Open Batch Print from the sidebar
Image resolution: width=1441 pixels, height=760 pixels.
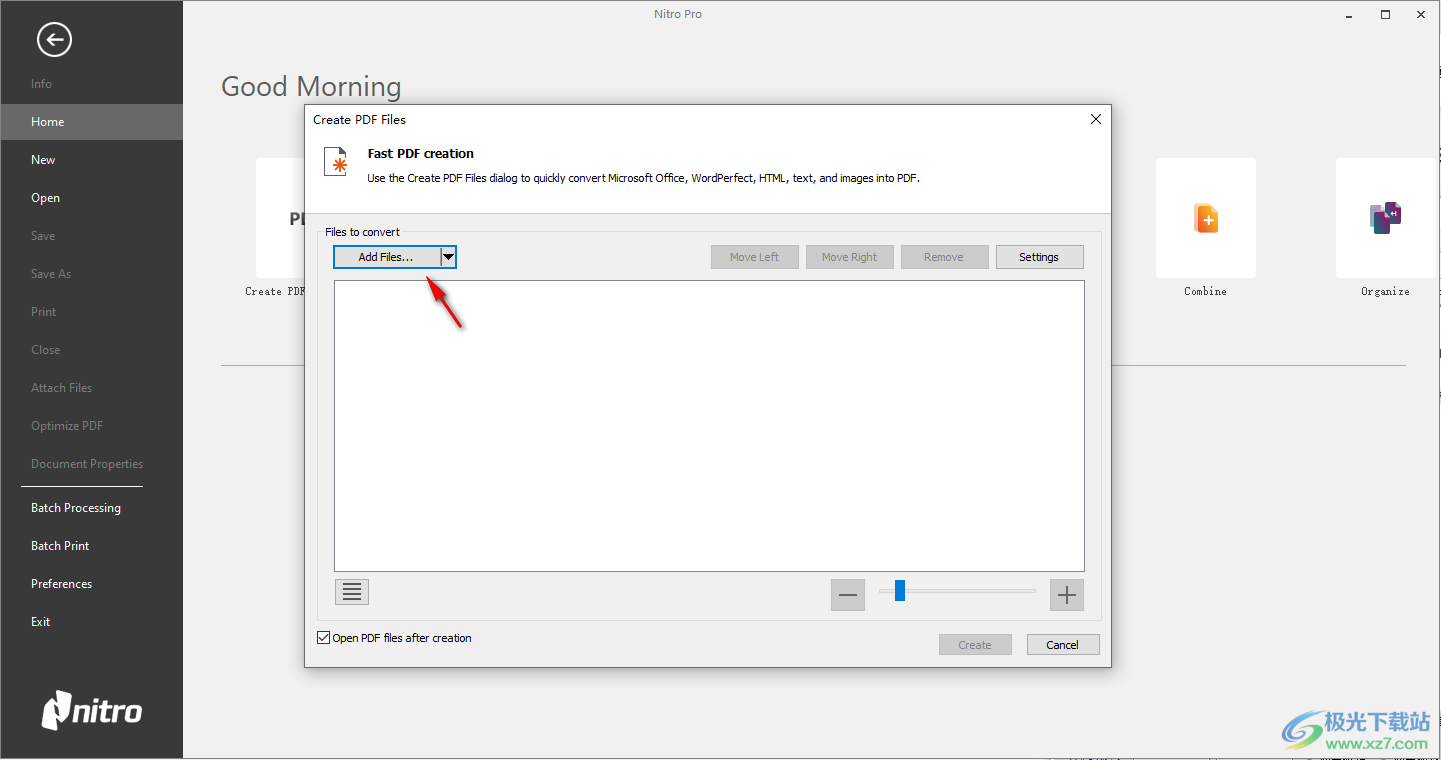coord(60,546)
